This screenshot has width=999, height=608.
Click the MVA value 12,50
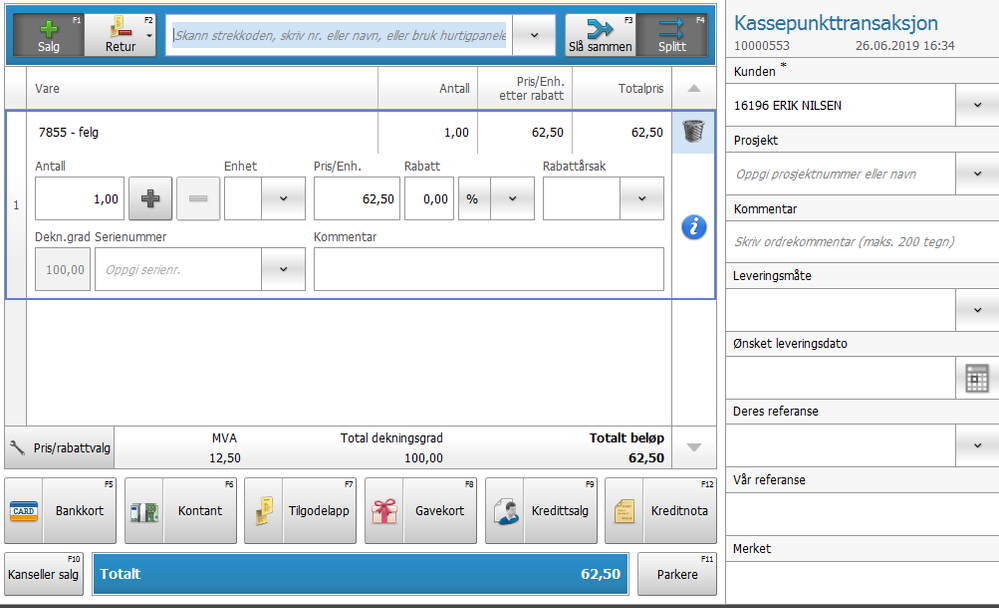point(225,458)
